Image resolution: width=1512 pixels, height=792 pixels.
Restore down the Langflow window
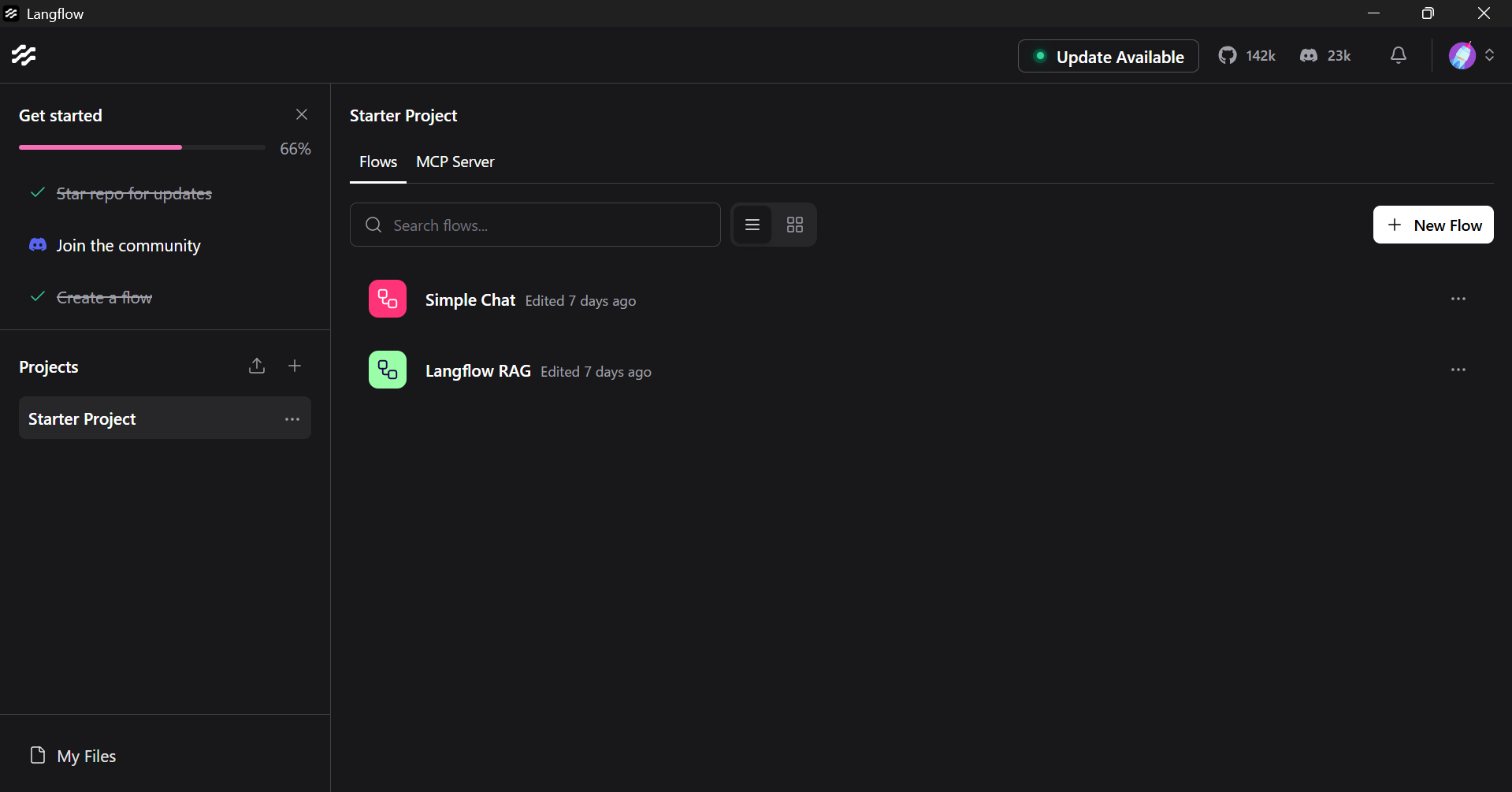pos(1428,13)
